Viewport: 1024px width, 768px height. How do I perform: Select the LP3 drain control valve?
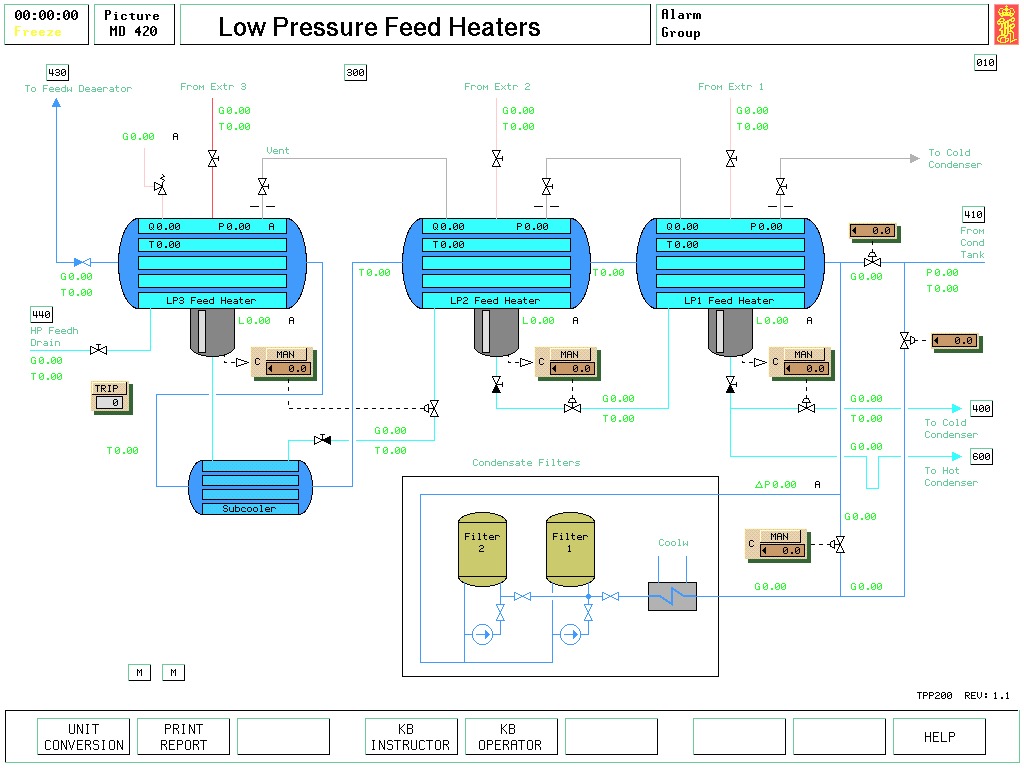click(x=431, y=409)
